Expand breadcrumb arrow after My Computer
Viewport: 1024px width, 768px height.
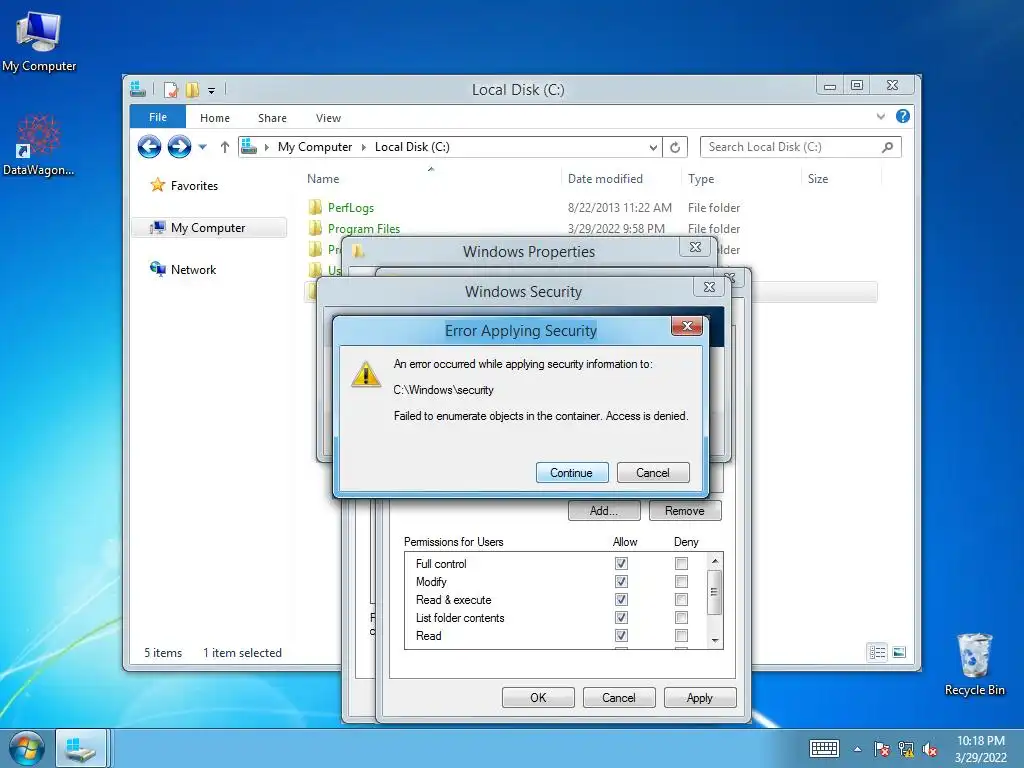coord(364,148)
